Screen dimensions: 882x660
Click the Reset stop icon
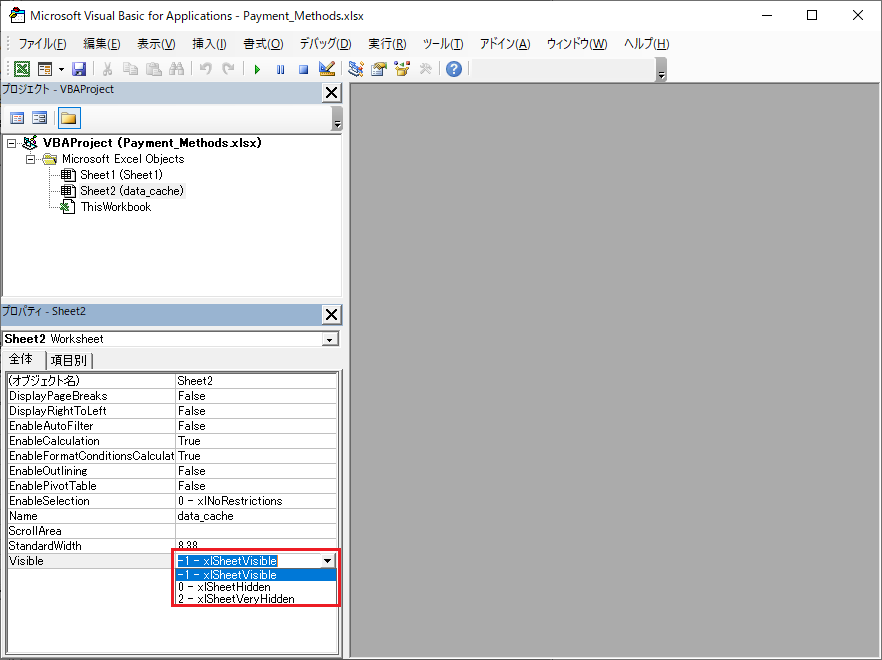(x=303, y=69)
